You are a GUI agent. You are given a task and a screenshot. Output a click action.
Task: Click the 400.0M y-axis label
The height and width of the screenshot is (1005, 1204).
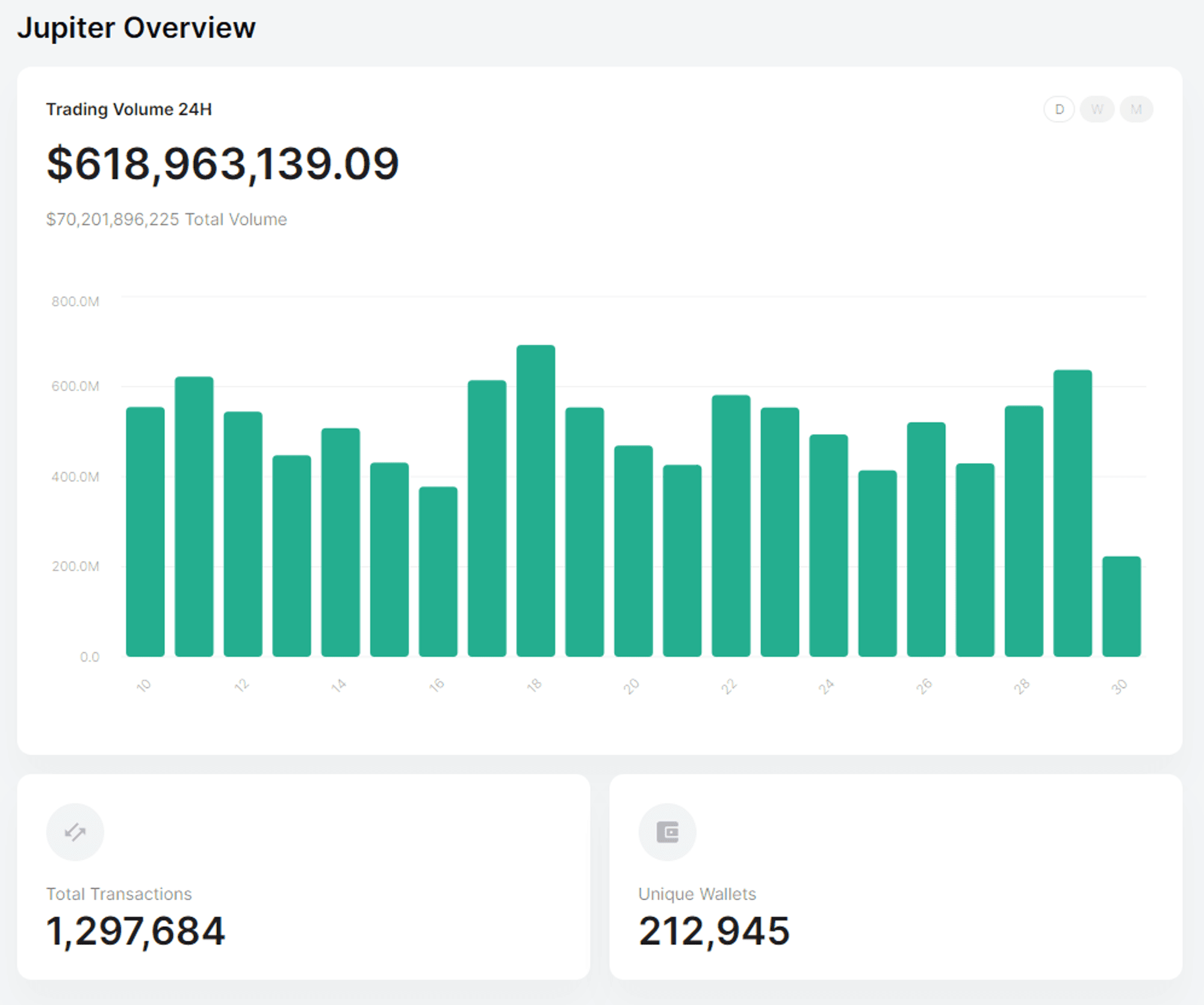pos(75,477)
